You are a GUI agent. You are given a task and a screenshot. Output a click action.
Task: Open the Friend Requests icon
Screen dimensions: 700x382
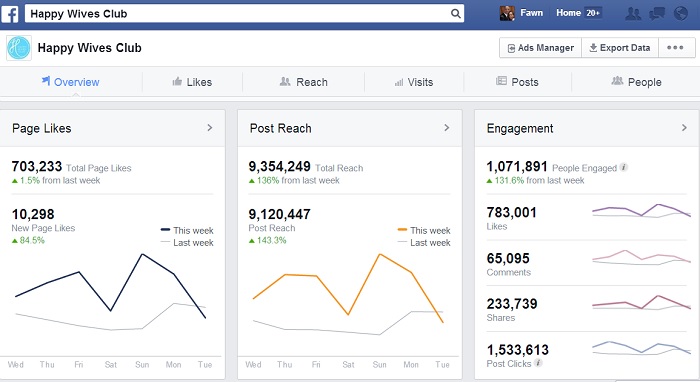pos(633,13)
